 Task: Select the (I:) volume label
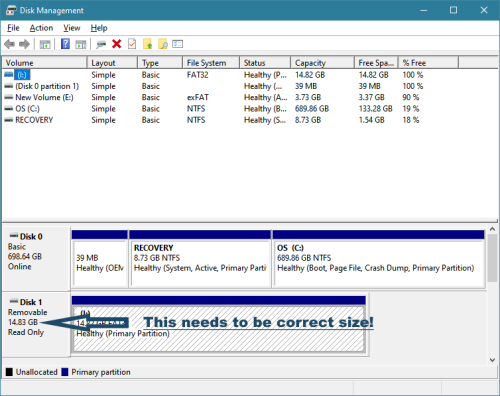22,75
